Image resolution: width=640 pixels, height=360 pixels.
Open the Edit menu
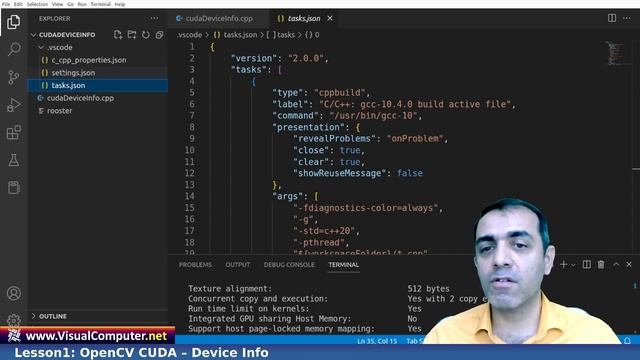18,4
